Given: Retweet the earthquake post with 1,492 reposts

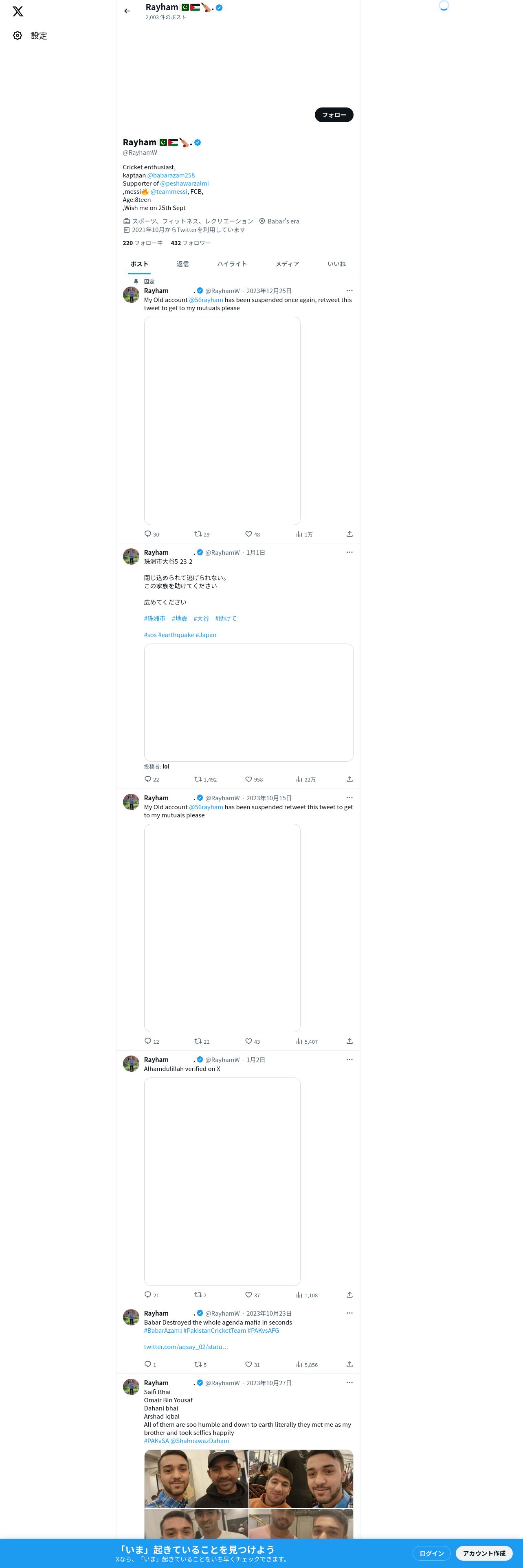Looking at the screenshot, I should (x=198, y=779).
